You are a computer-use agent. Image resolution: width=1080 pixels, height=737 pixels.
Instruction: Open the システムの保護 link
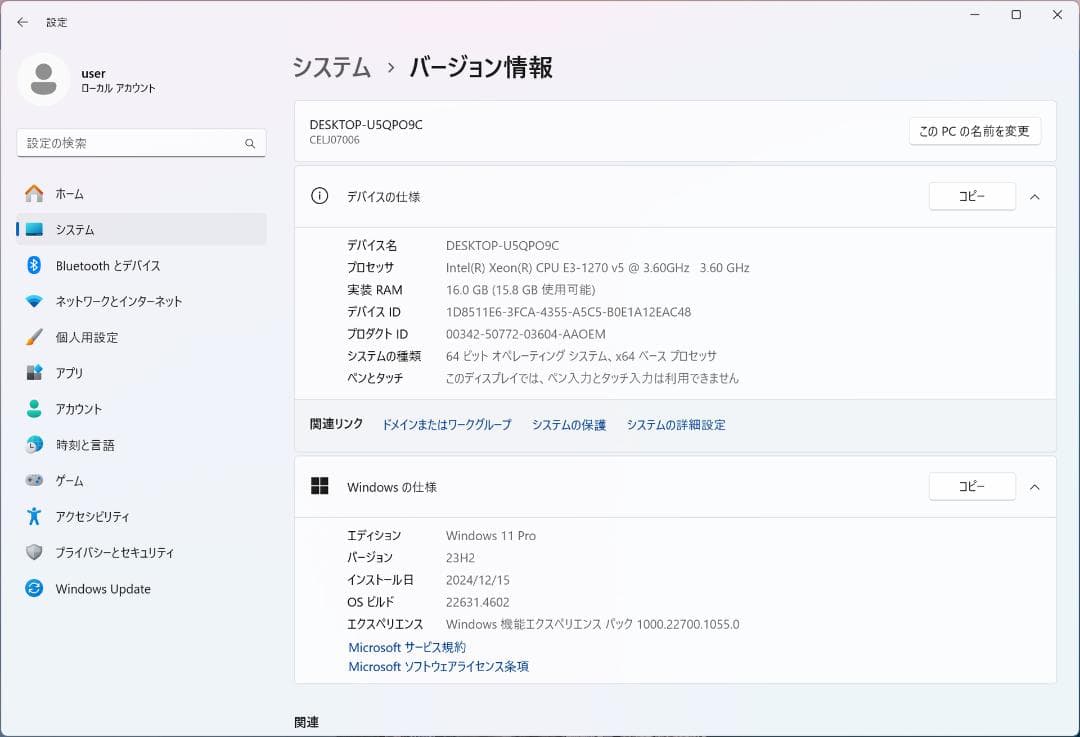tap(568, 424)
